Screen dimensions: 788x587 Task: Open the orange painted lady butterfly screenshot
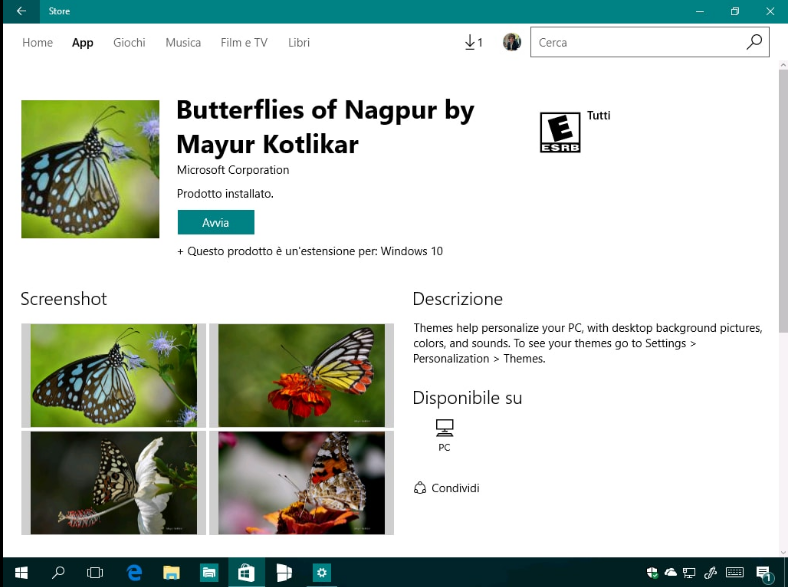[302, 482]
